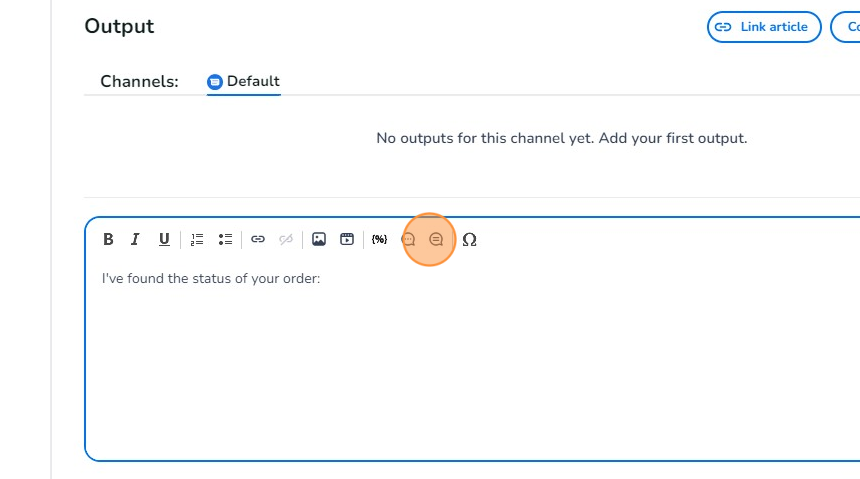
Task: Insert a numbered list
Action: point(197,239)
